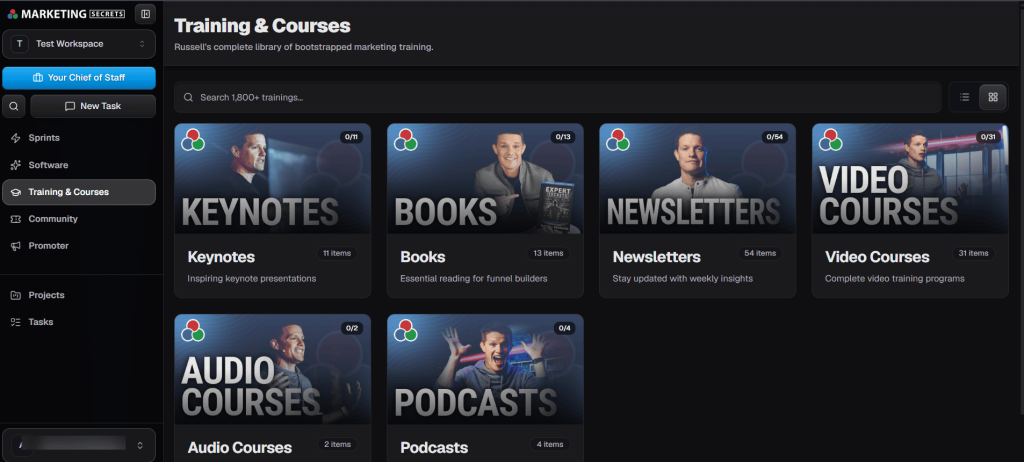Click "Stay updated with weekly insights" text
The height and width of the screenshot is (462, 1024).
682,278
